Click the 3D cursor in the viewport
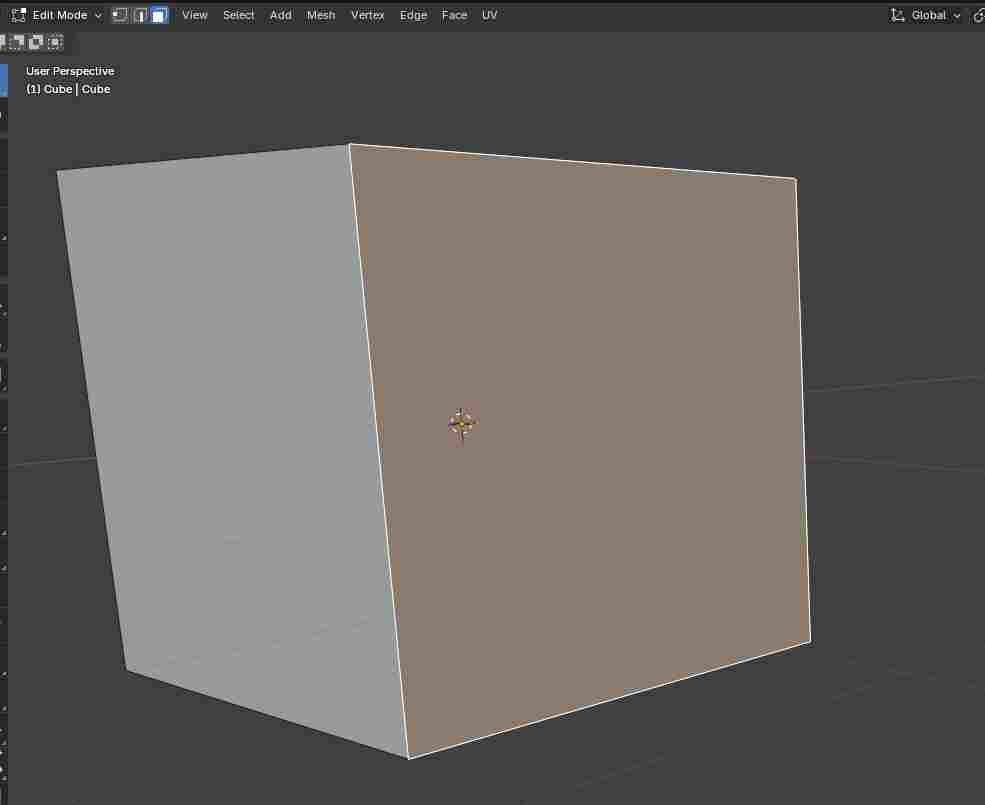Screen dimensions: 985x805 click(461, 424)
